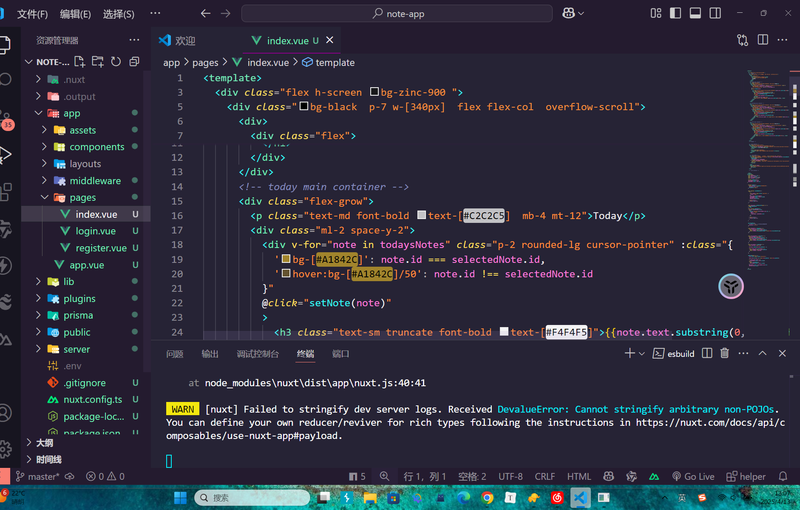Change language mode via HTML status item
This screenshot has width=800, height=510.
point(579,476)
